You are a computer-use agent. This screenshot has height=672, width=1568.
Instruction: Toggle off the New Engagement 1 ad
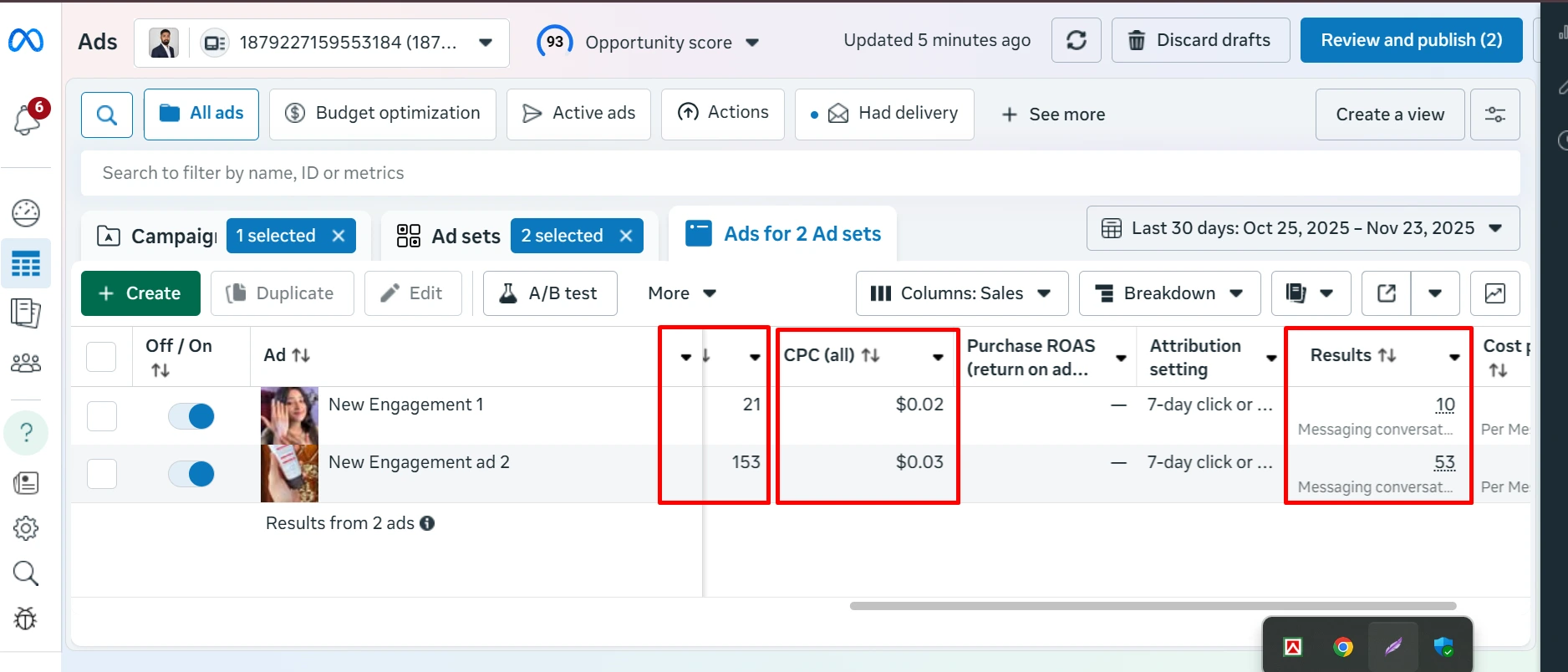tap(191, 415)
